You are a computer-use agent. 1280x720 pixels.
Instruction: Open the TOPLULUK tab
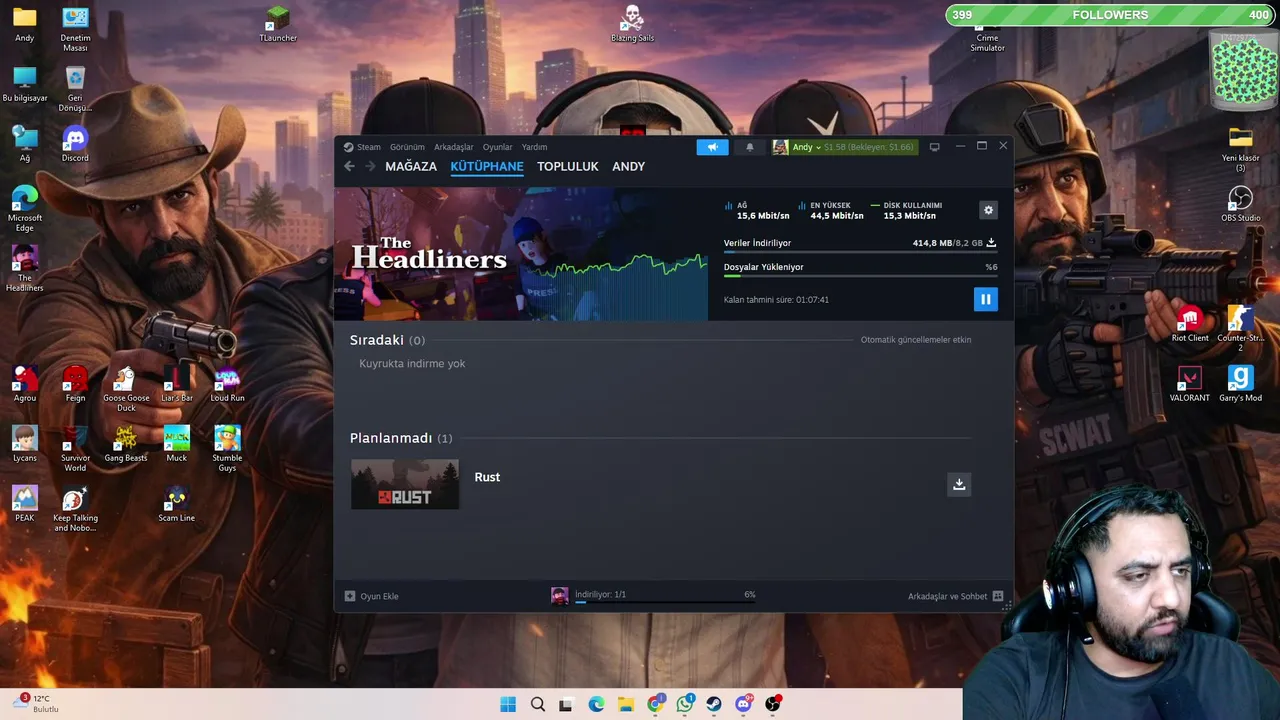(567, 166)
